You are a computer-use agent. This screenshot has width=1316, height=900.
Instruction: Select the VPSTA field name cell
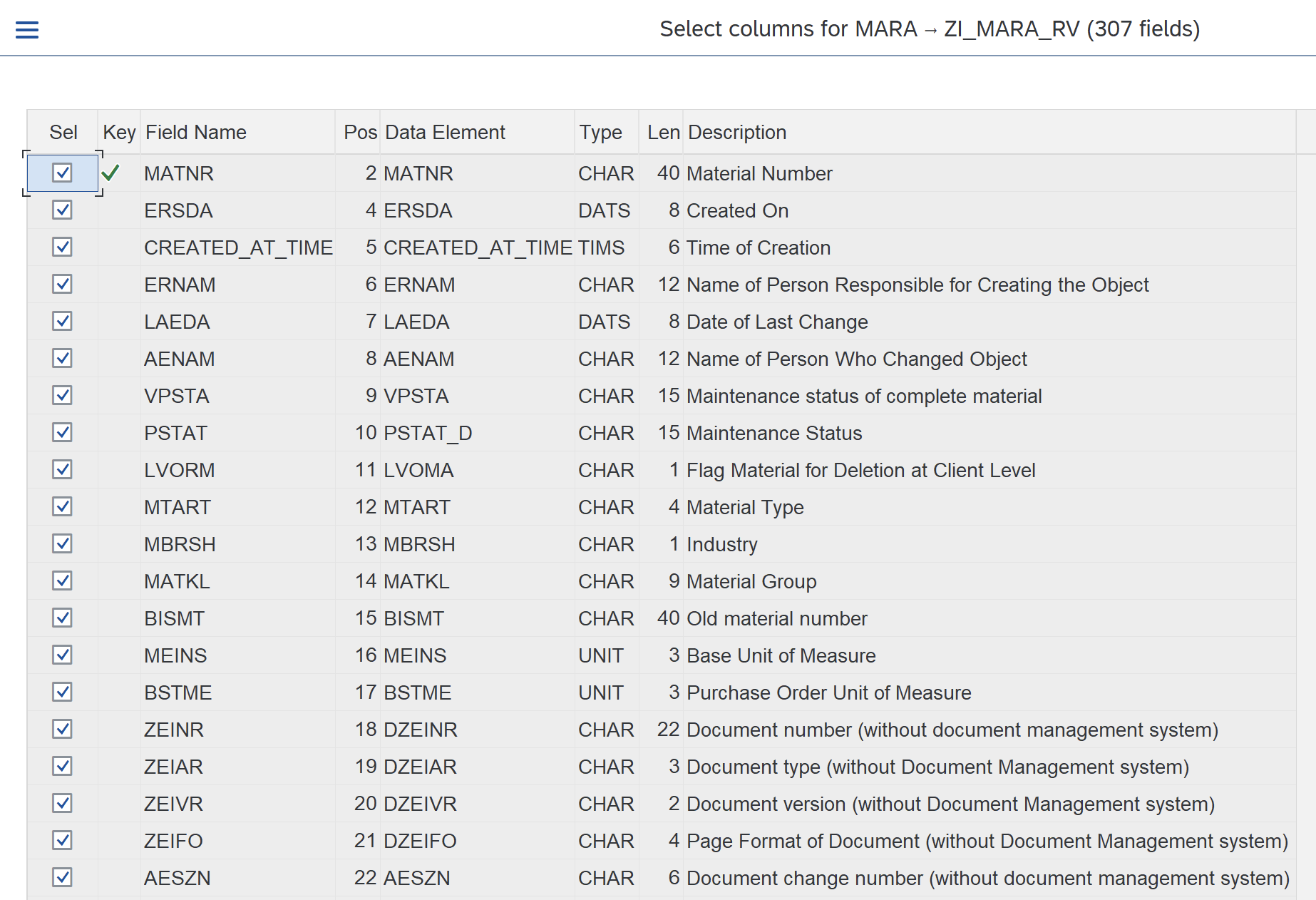tap(177, 396)
